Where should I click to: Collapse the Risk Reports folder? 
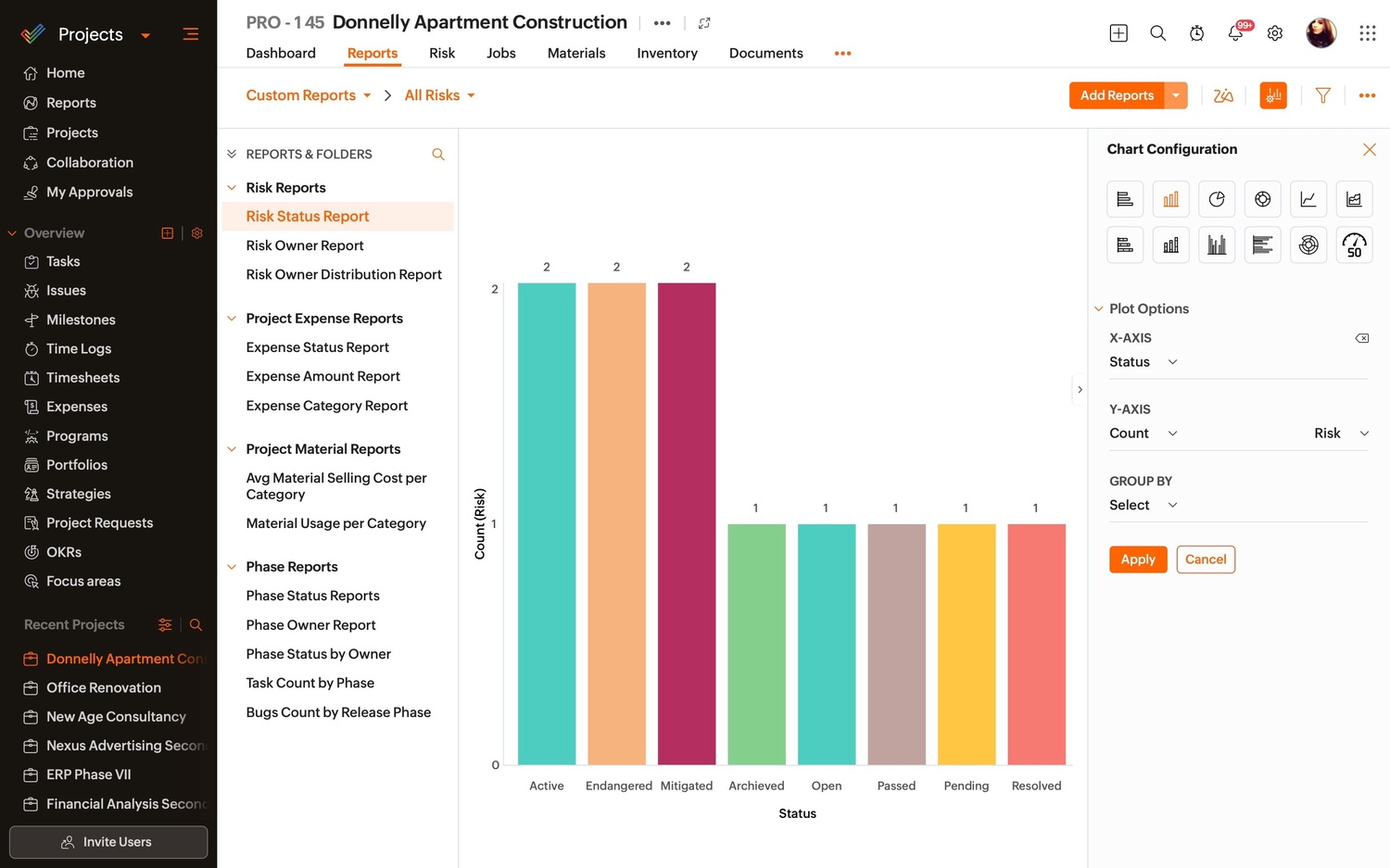pos(232,188)
